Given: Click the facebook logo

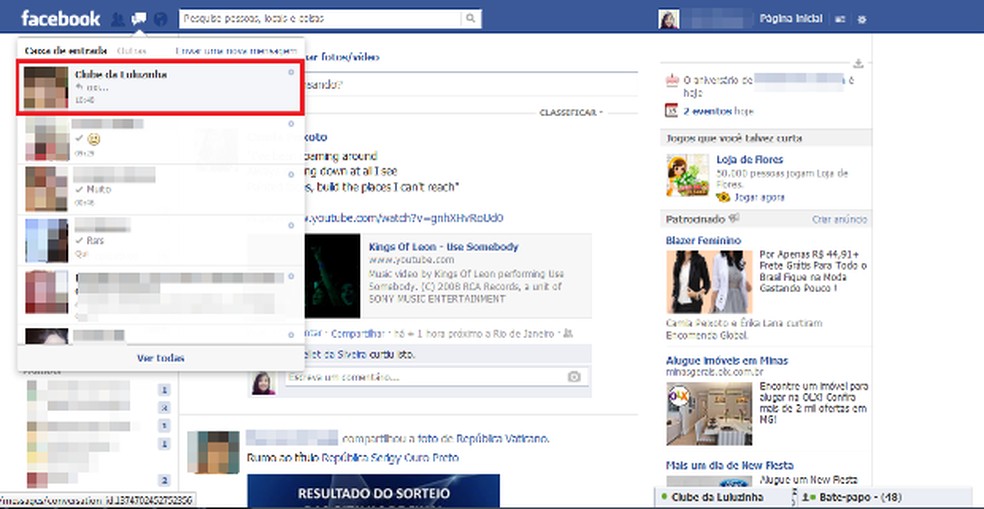Looking at the screenshot, I should (x=60, y=19).
